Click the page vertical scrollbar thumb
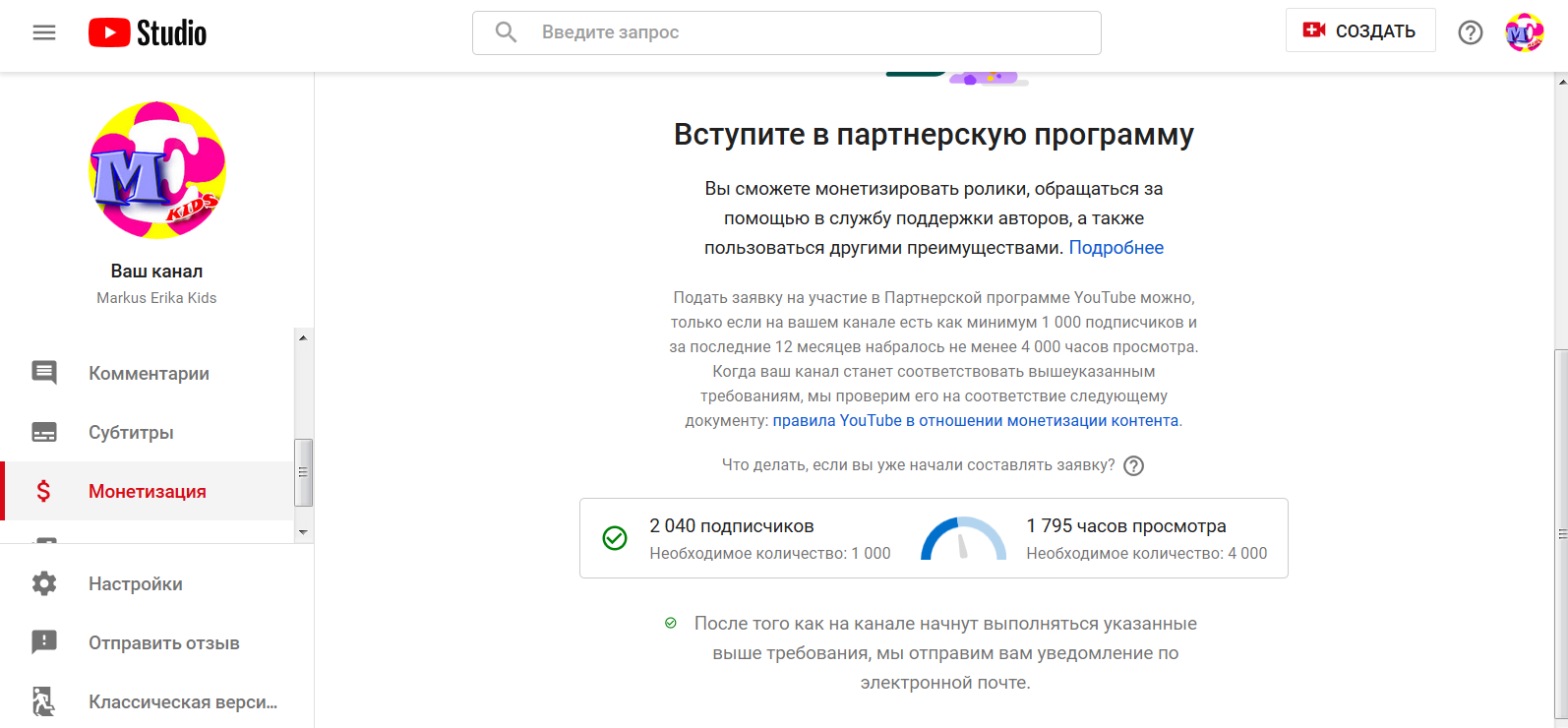This screenshot has height=728, width=1568. (x=1561, y=534)
